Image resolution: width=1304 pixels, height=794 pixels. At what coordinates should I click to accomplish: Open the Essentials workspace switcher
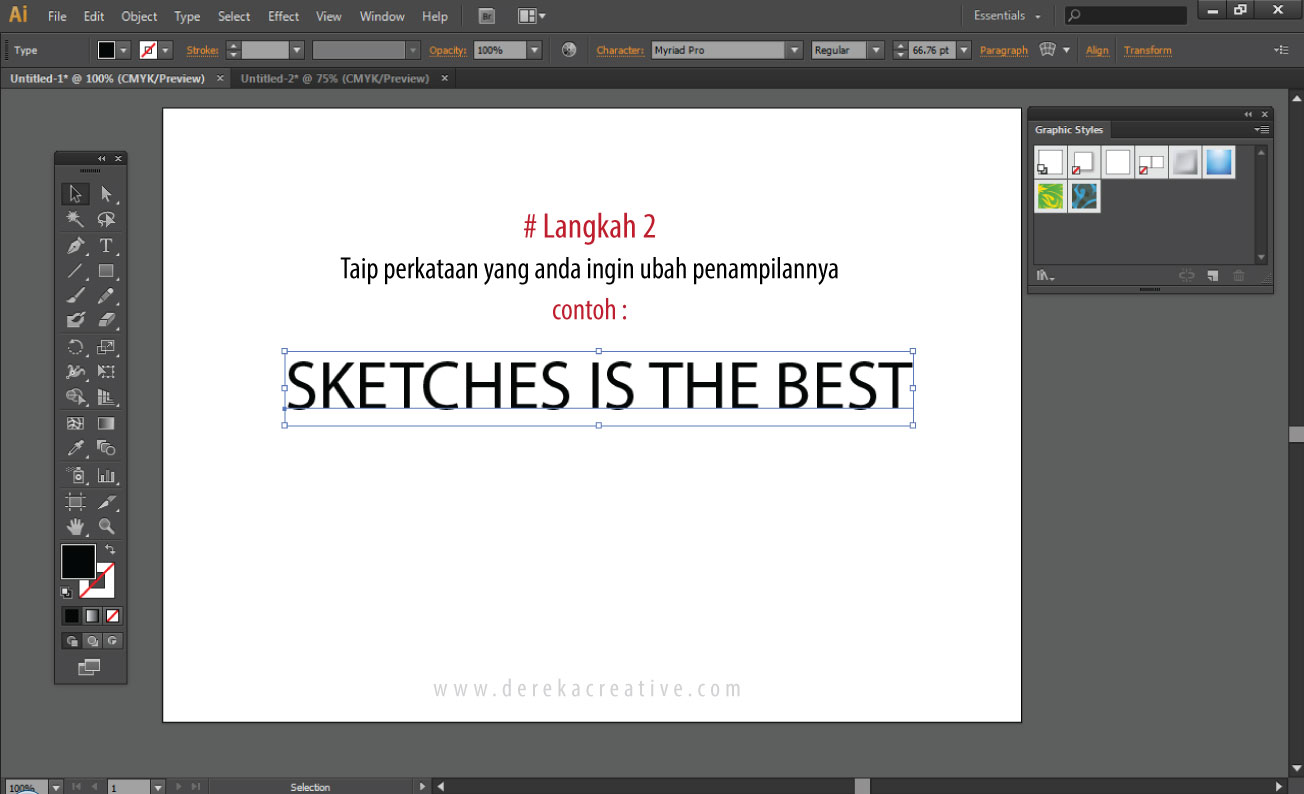[1007, 16]
